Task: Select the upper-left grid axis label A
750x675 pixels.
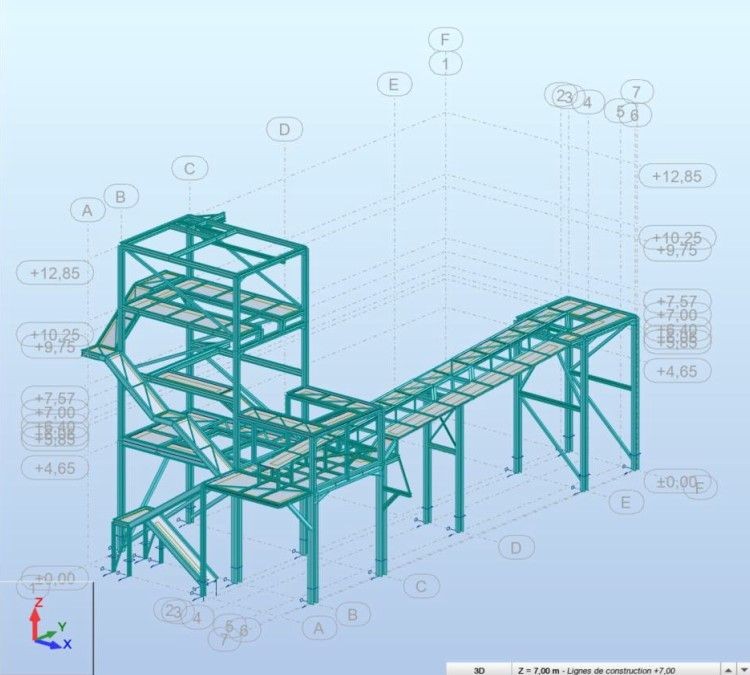Action: click(x=88, y=210)
